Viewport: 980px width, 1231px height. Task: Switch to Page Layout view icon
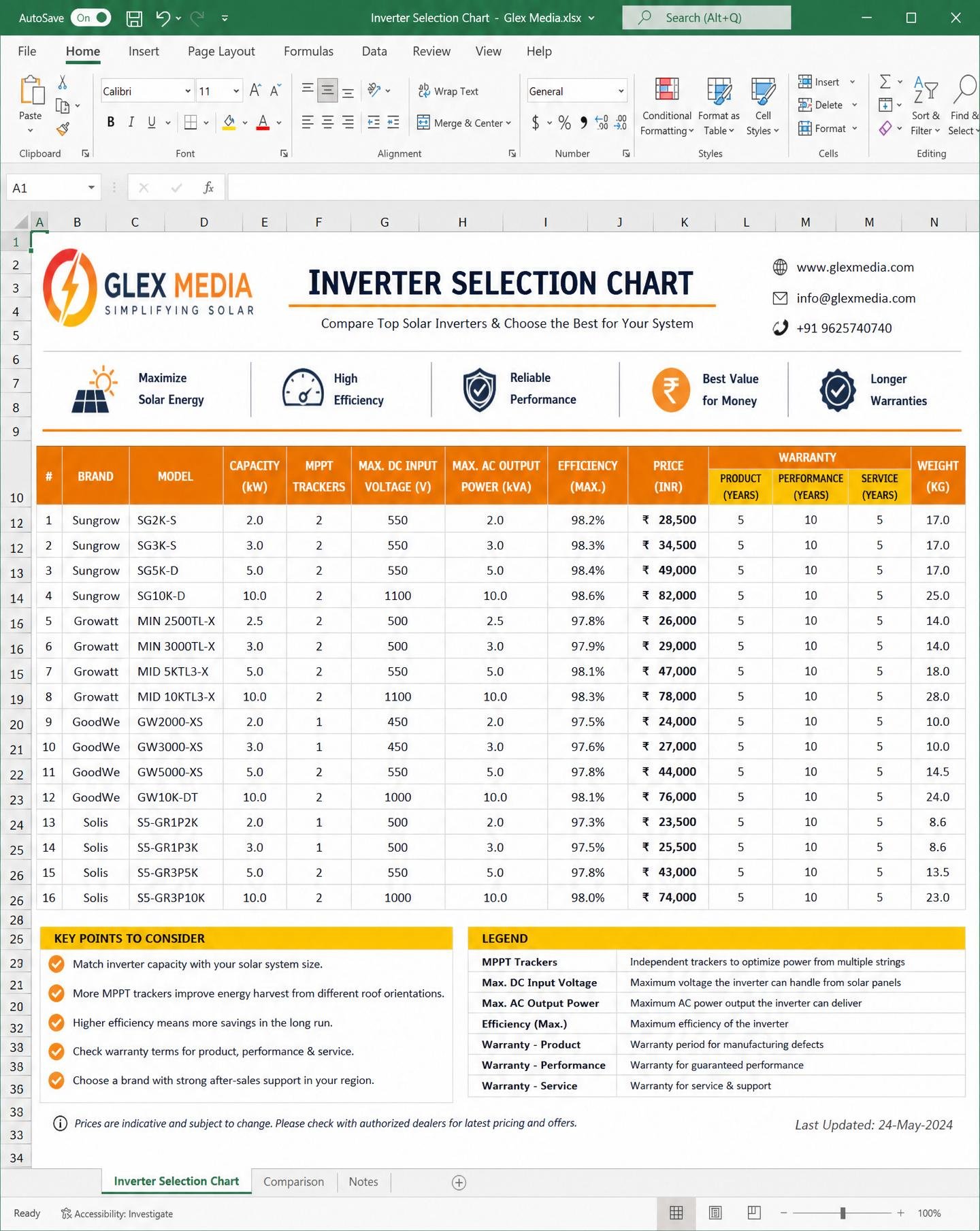click(x=715, y=1213)
